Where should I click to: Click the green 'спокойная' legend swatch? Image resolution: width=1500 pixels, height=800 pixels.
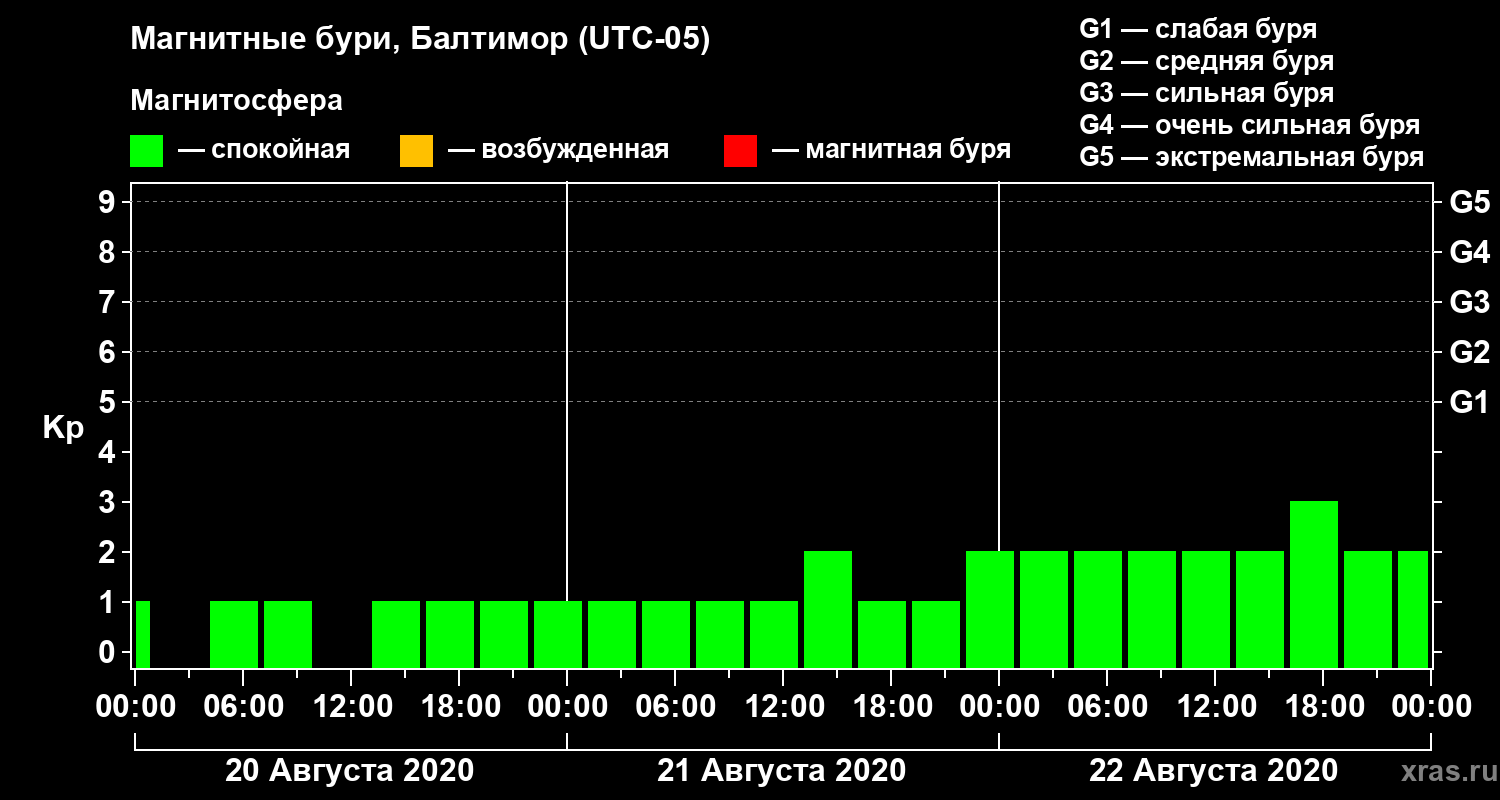point(146,151)
